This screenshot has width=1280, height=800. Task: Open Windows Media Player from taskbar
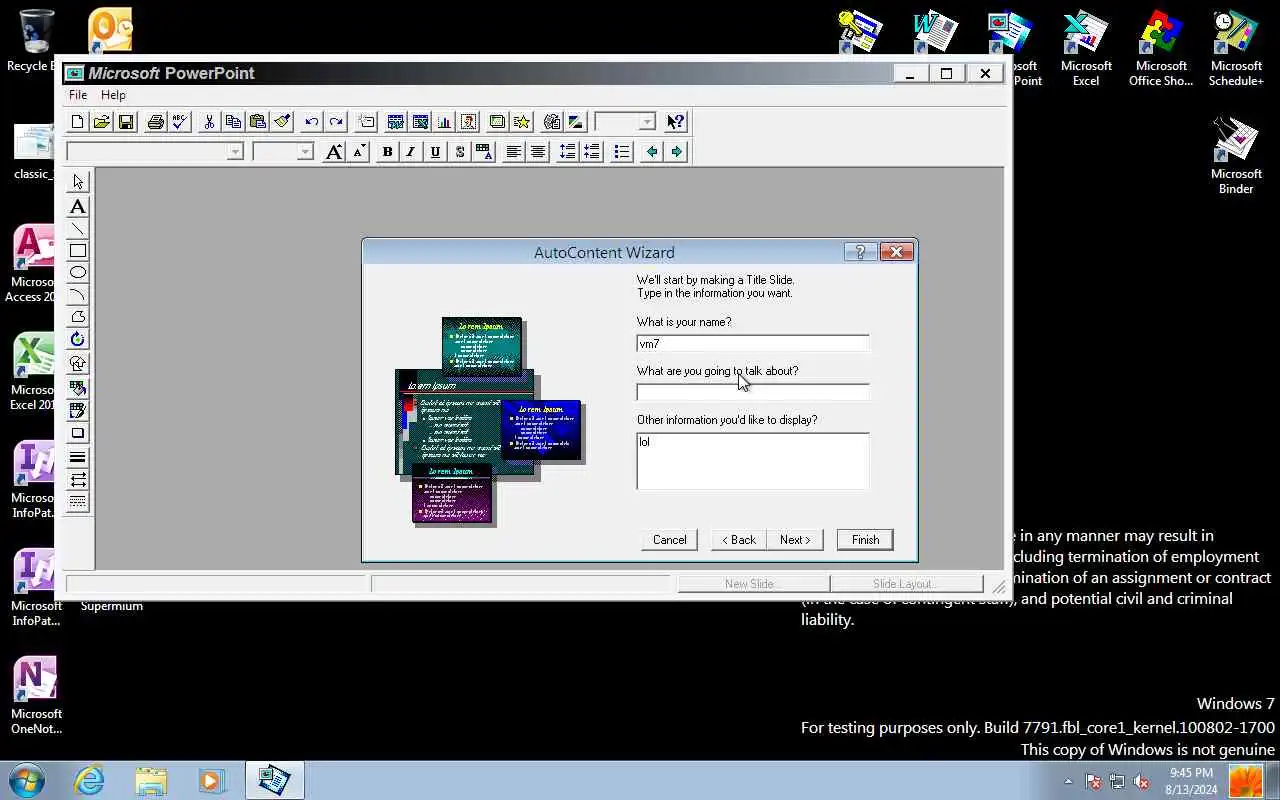point(212,780)
